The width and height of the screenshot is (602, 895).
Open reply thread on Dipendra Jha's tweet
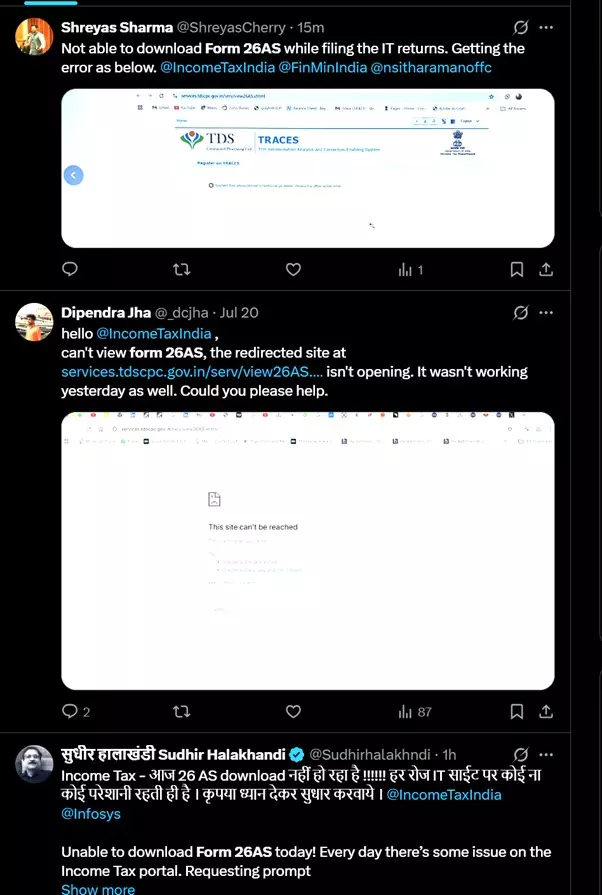tap(75, 711)
